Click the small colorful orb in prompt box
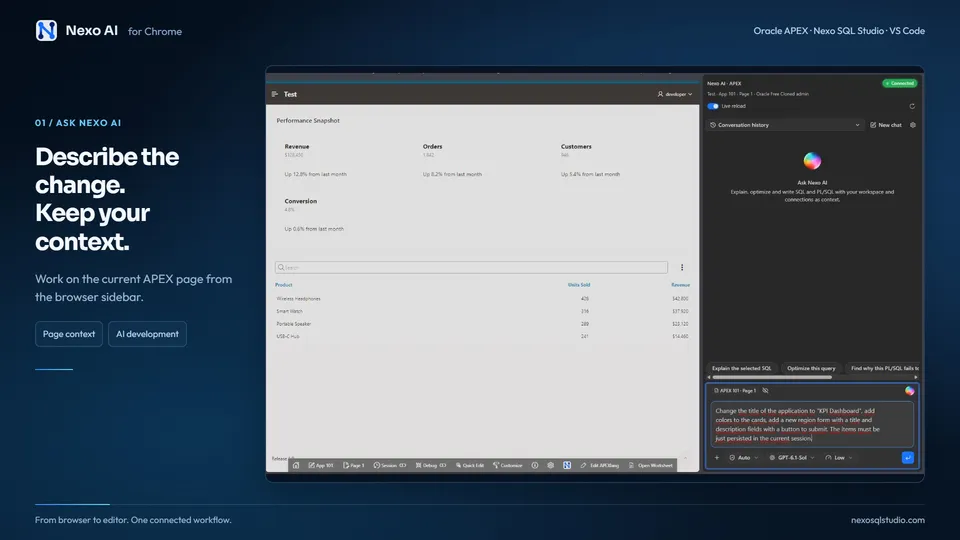 [909, 391]
